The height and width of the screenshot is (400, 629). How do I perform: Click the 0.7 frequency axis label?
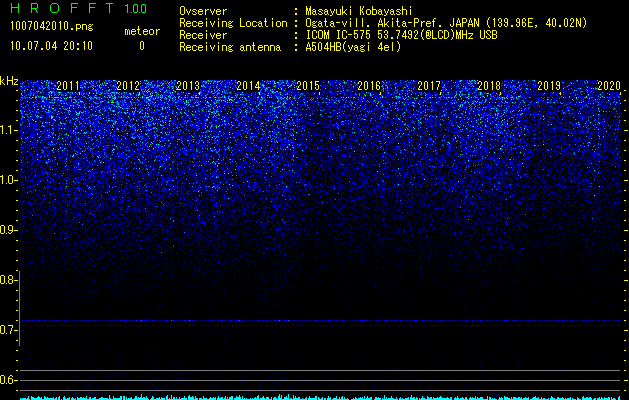pyautogui.click(x=7, y=330)
